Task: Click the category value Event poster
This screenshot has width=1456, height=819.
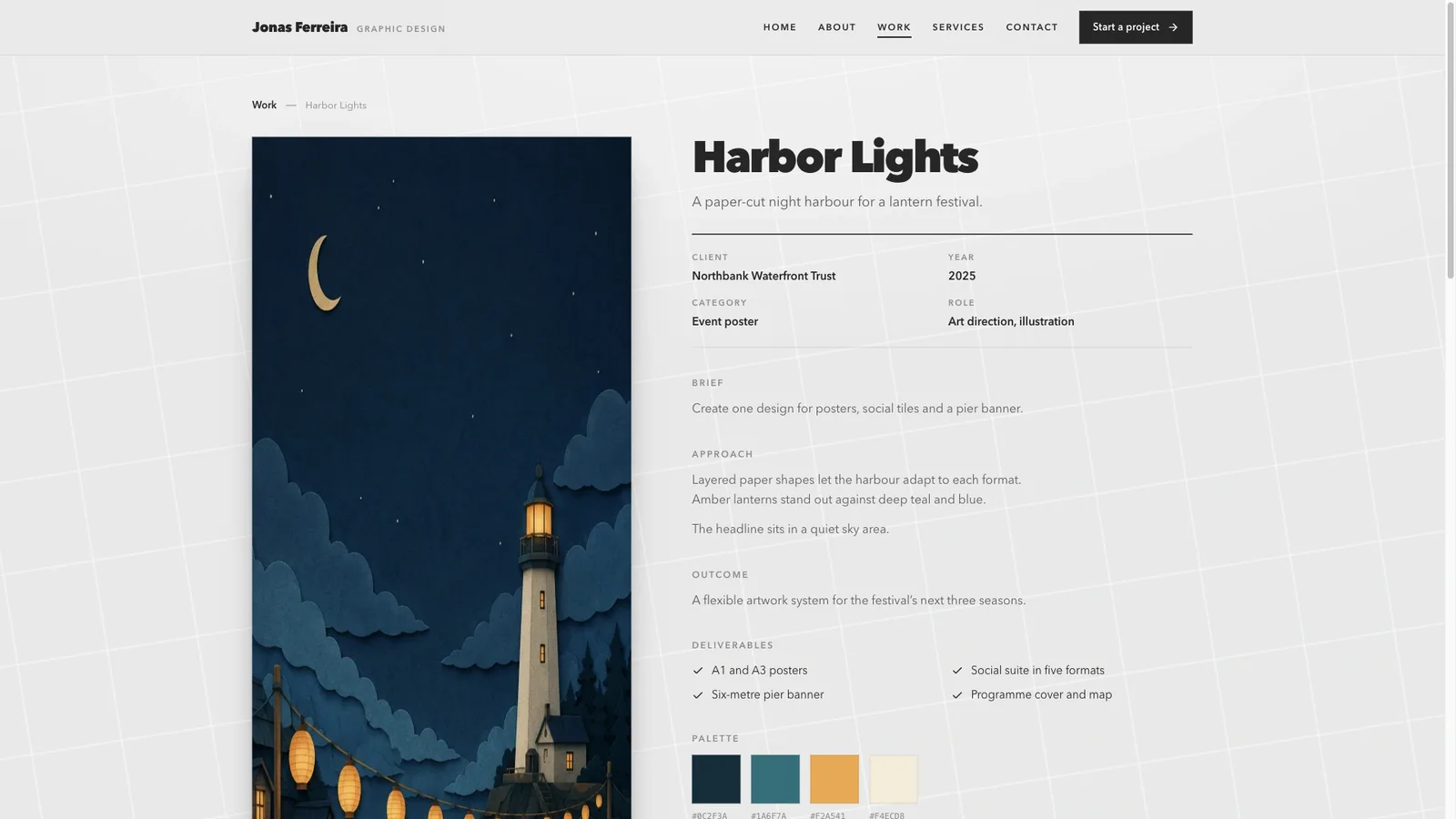Action: [x=724, y=321]
